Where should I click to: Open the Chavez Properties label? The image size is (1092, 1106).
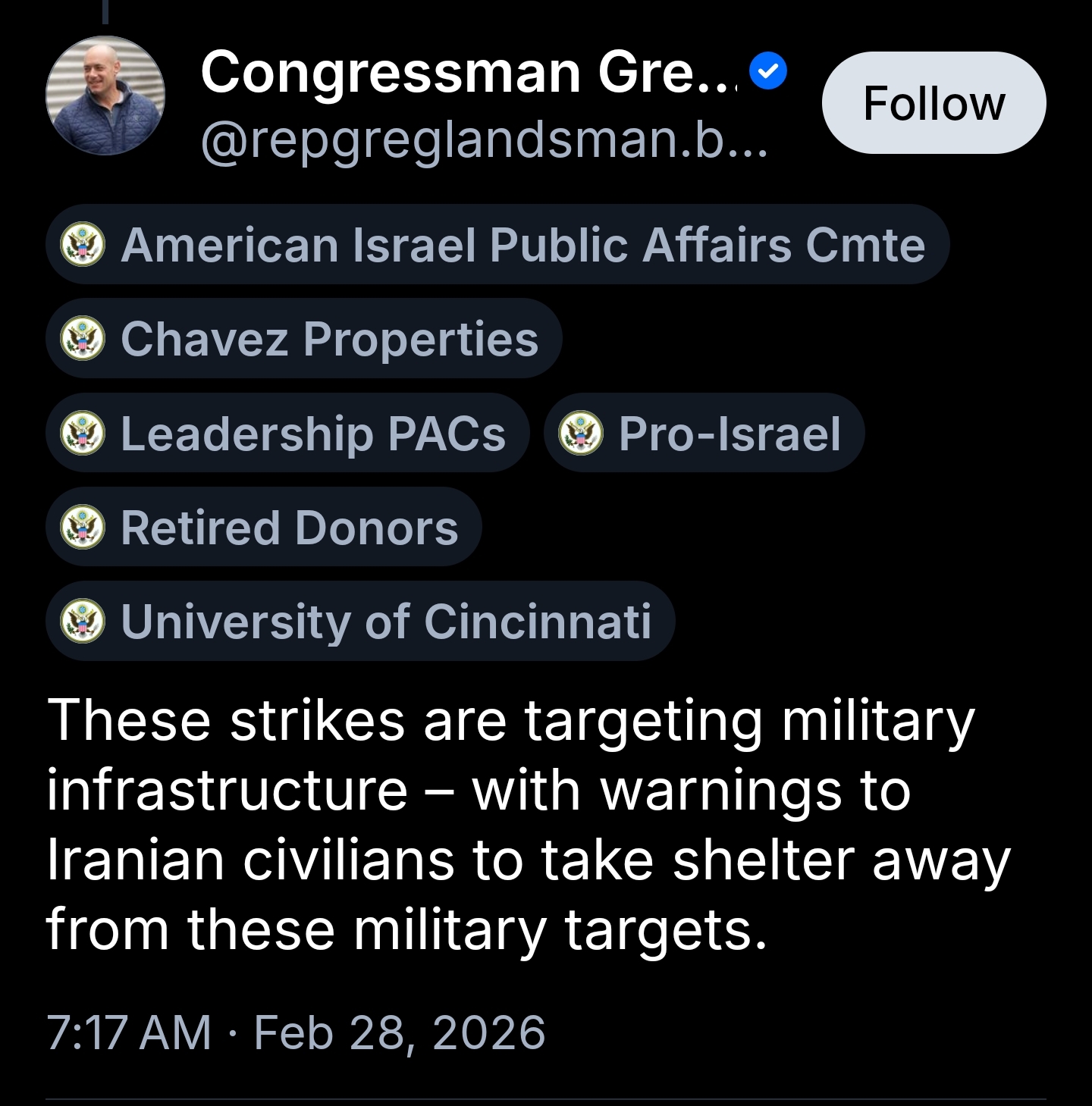(x=329, y=339)
